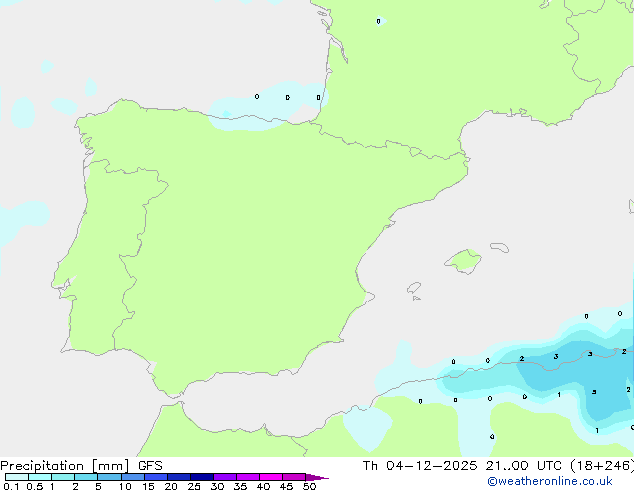Click the purple over-50 arrow tip of legend
Screen dimensions: 634x490
(317, 477)
